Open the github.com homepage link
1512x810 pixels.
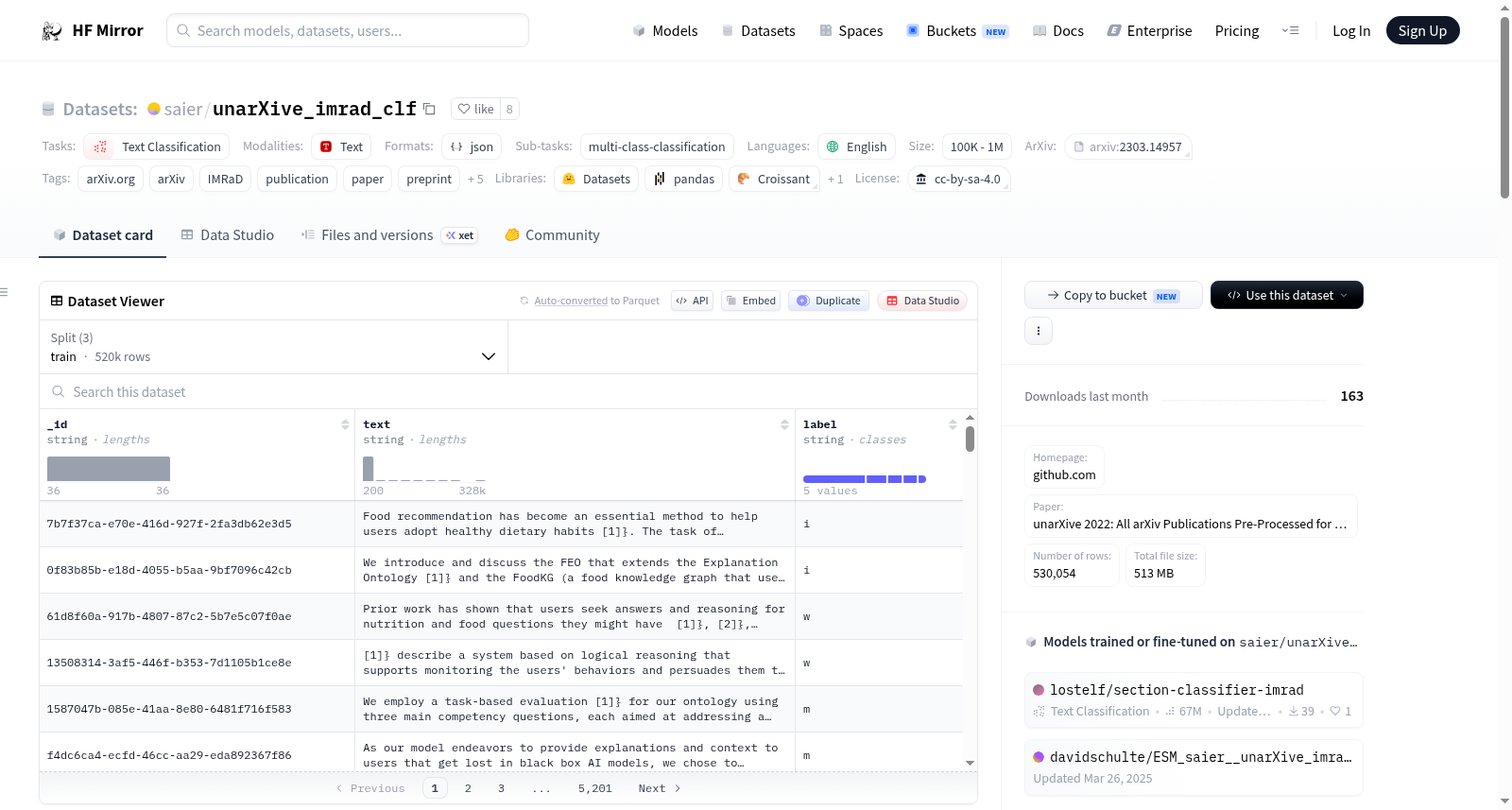[1064, 467]
